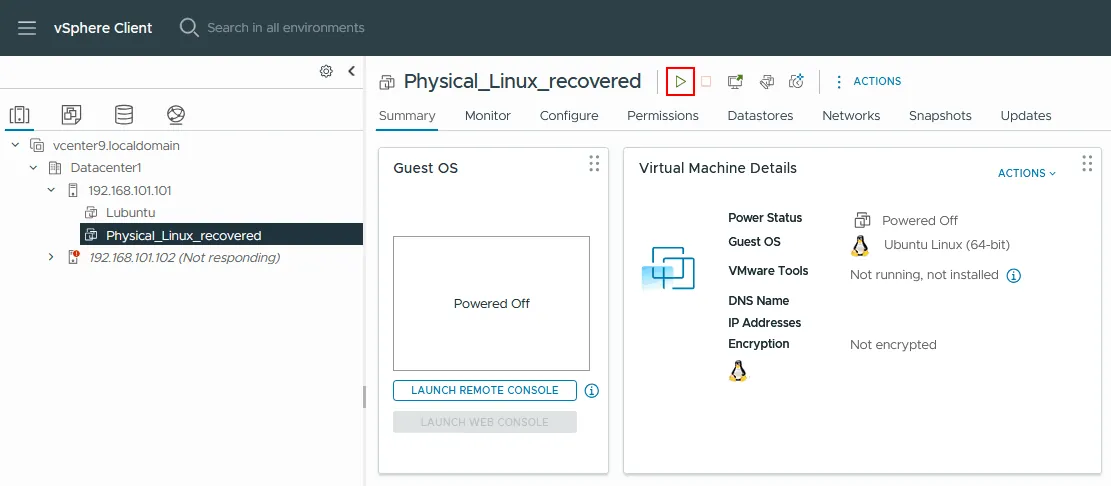Click the Powered Off console thumbnail
This screenshot has width=1111, height=486.
(492, 303)
